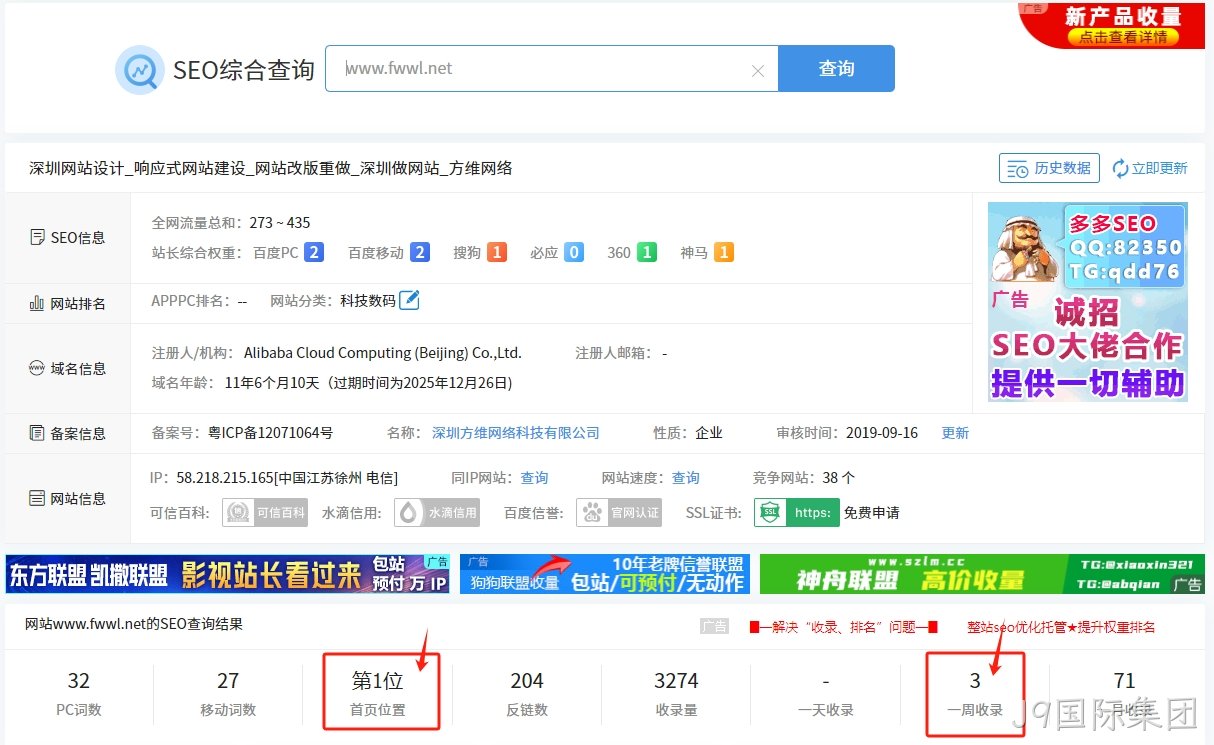The image size is (1214, 745).
Task: Open 狗狗联盟收量 banner ad
Action: point(604,574)
